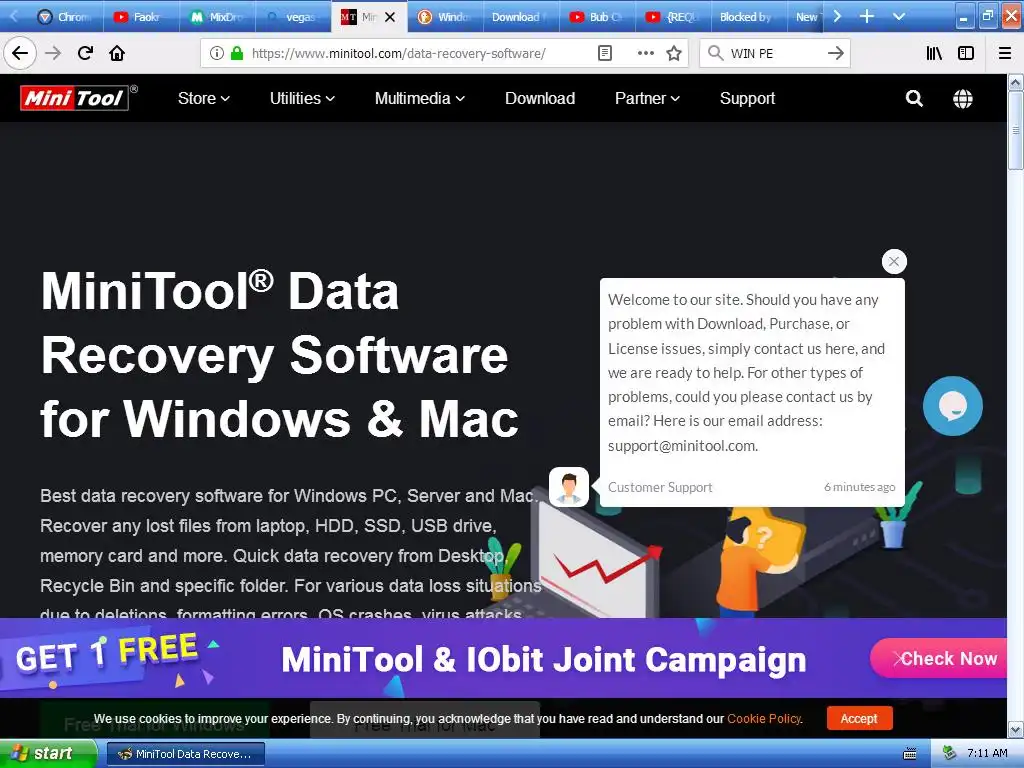Accept the cookie notice
The height and width of the screenshot is (768, 1024).
(x=859, y=718)
